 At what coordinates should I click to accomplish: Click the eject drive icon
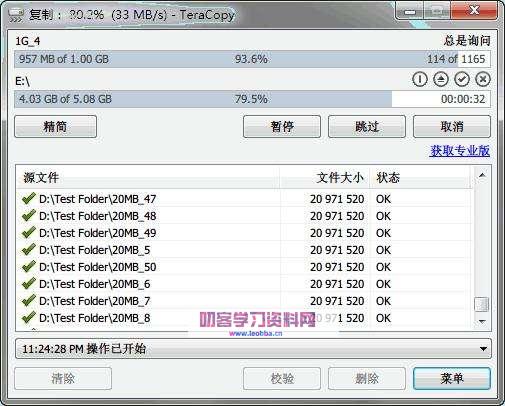pyautogui.click(x=441, y=79)
